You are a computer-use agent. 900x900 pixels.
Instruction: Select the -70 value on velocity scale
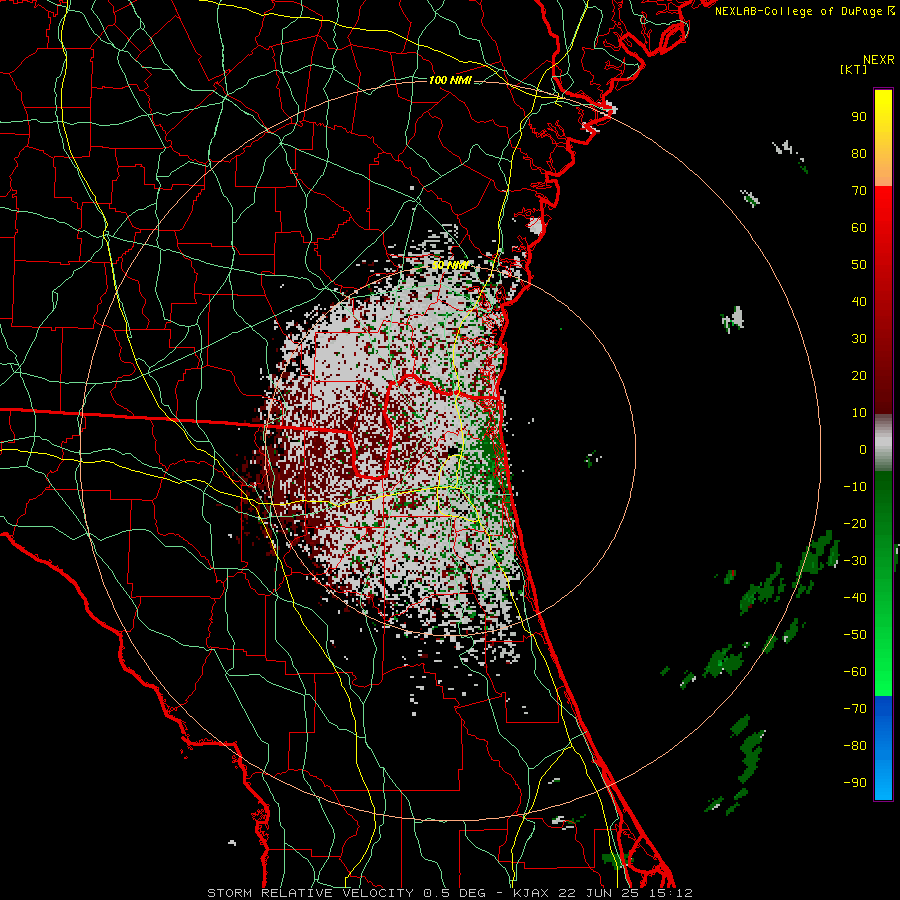[x=855, y=709]
